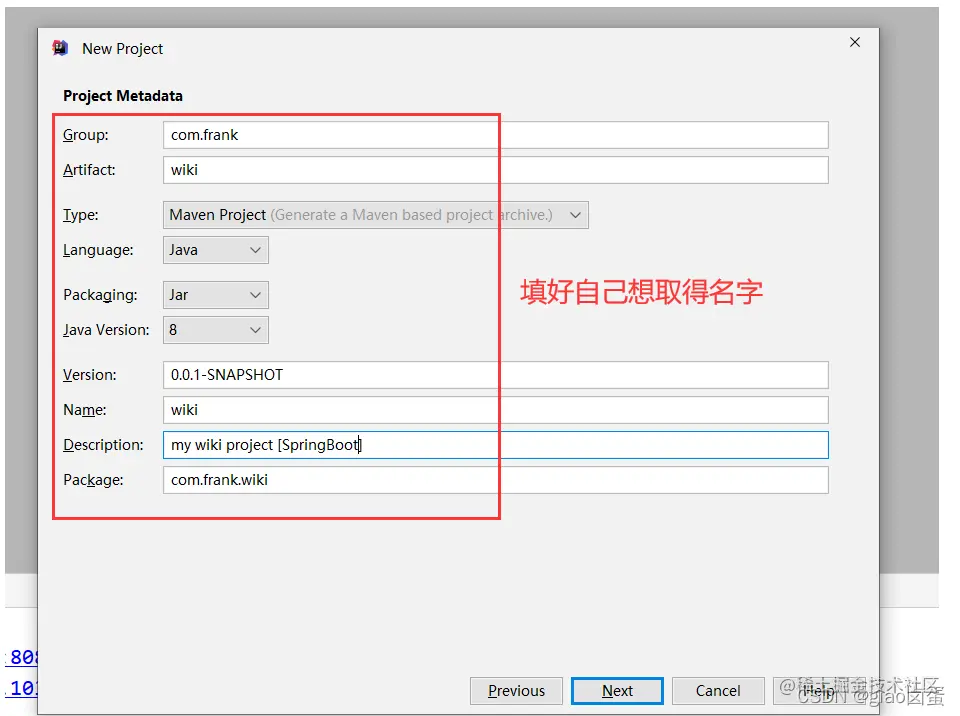Viewport: 960px width, 716px height.
Task: Click the Packaging label
Action: [100, 295]
